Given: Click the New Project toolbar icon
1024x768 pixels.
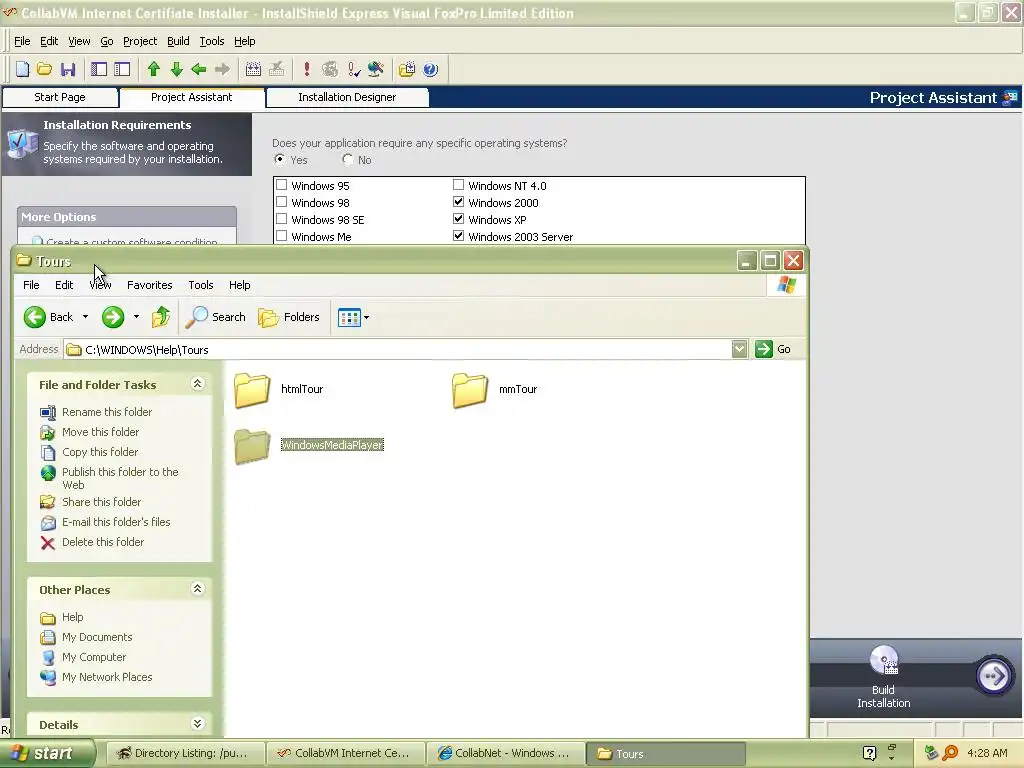Looking at the screenshot, I should pyautogui.click(x=22, y=69).
